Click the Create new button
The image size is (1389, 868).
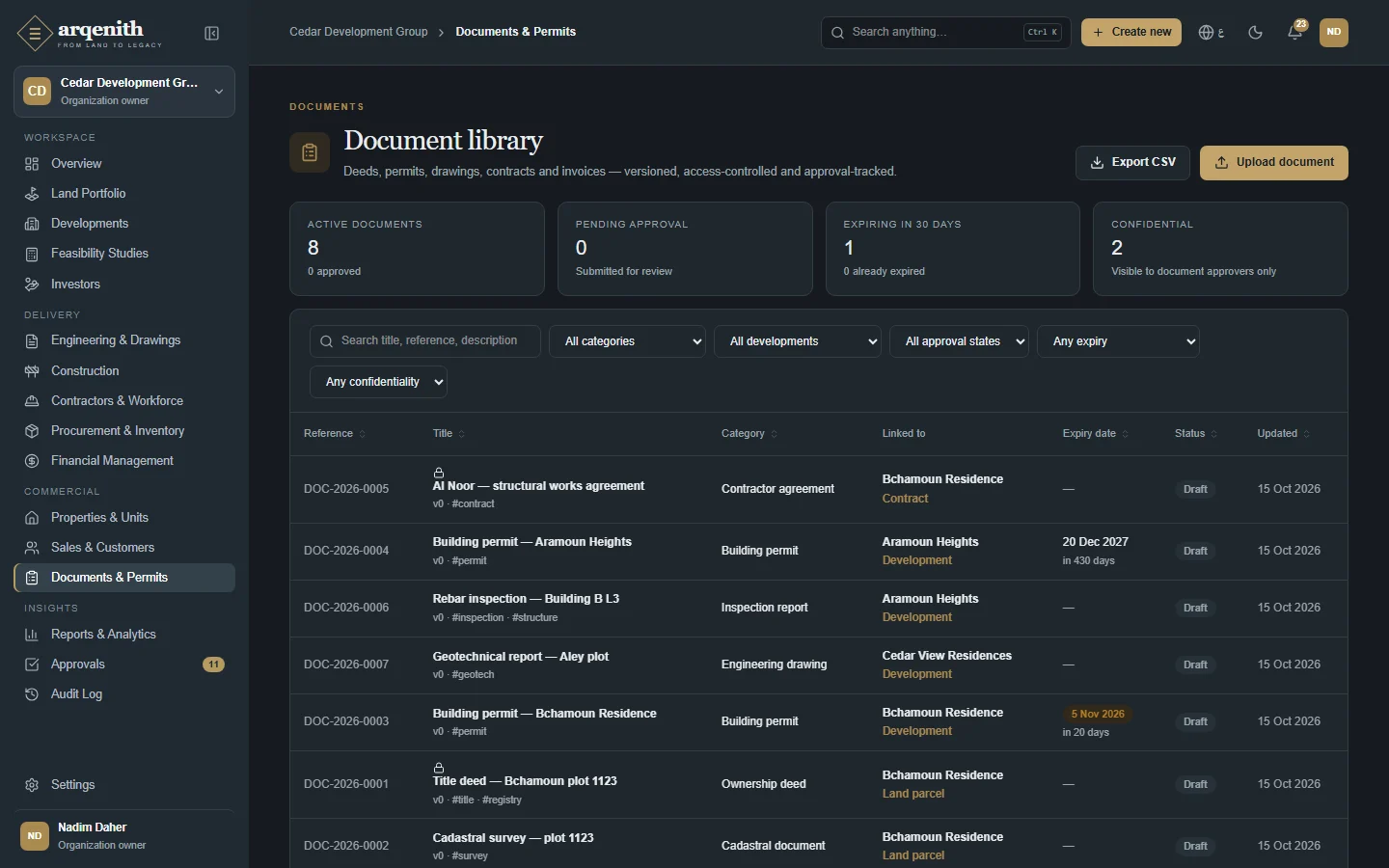1130,32
